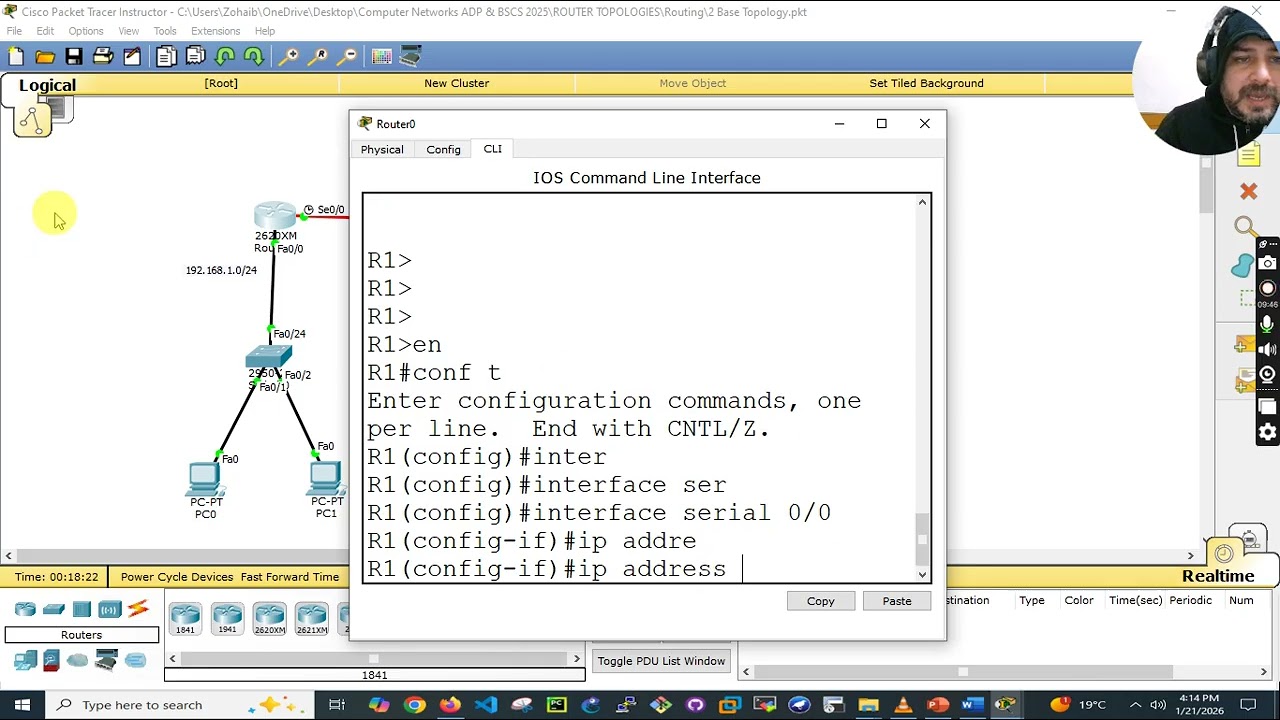Click Set Tiled Background
The image size is (1280, 720).
pos(926,83)
